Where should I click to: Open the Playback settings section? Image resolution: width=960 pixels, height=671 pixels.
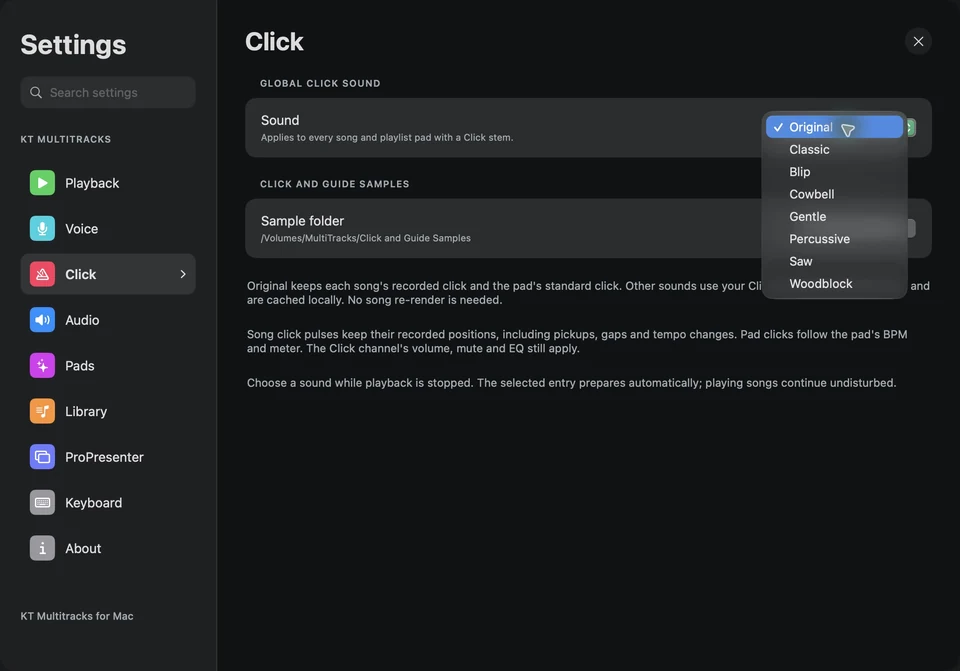(x=108, y=183)
